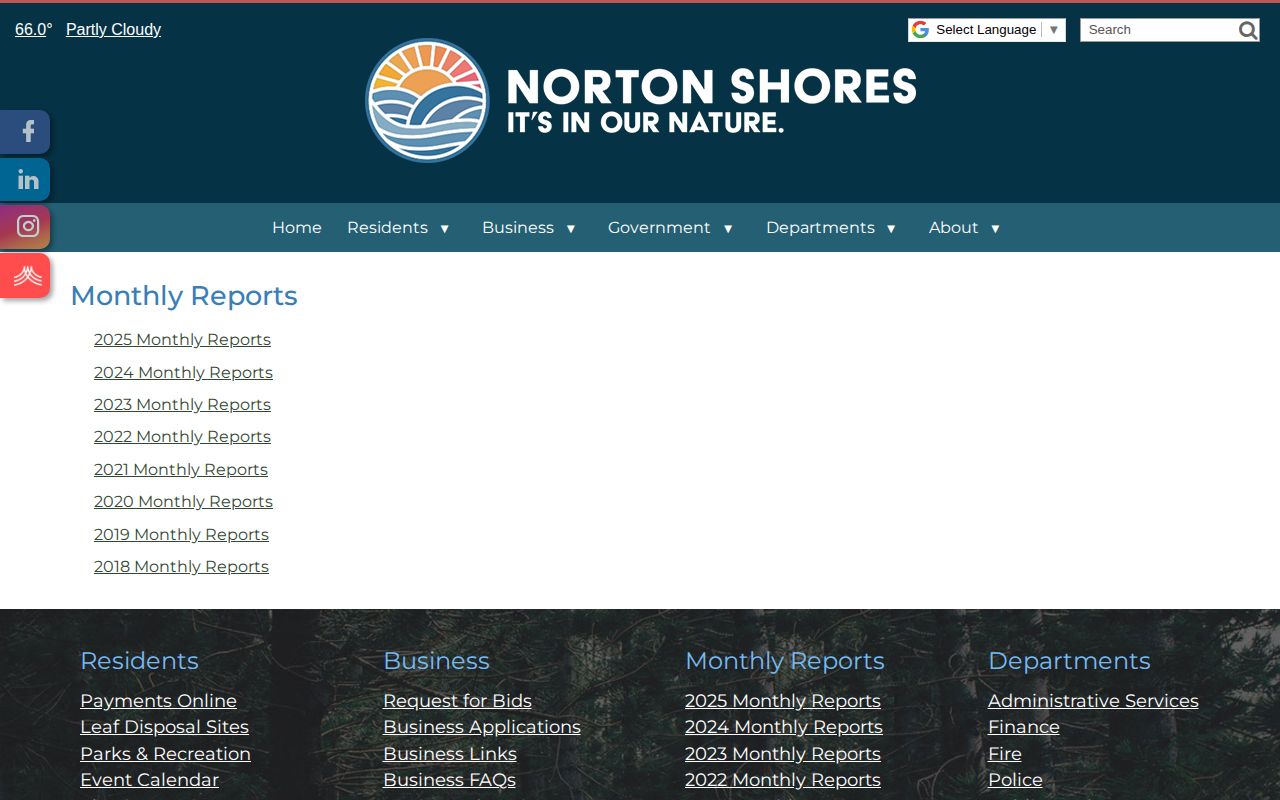1280x800 pixels.
Task: Expand the About menu arrow
Action: tap(995, 229)
